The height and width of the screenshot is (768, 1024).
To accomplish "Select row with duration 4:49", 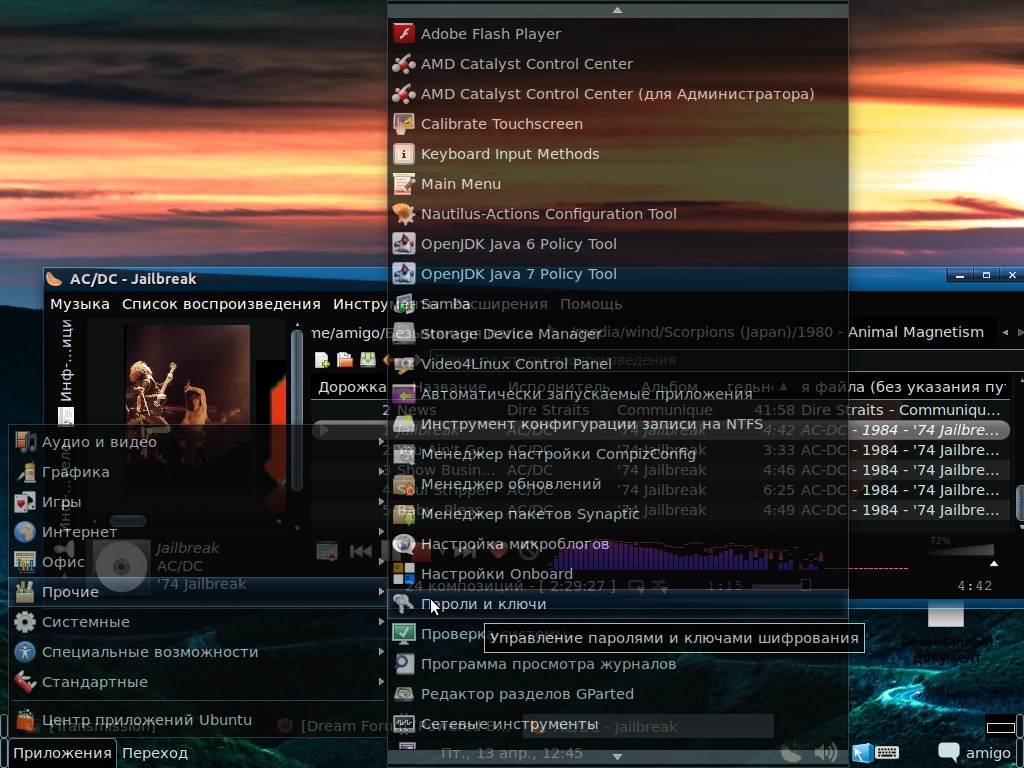I will 660,511.
